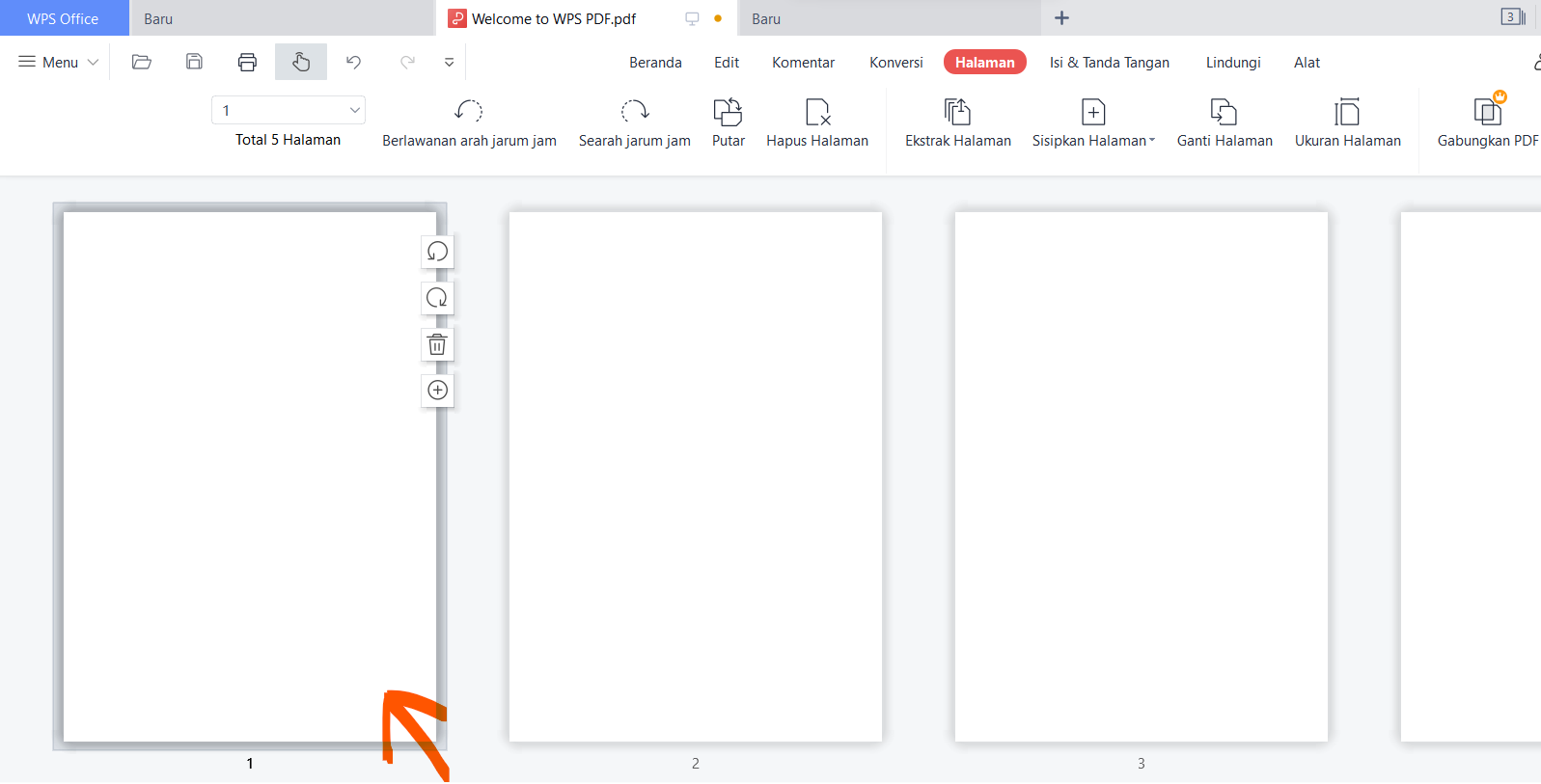Rotate page 1 clockwise using thumbnail button
The image size is (1541, 784).
[437, 298]
